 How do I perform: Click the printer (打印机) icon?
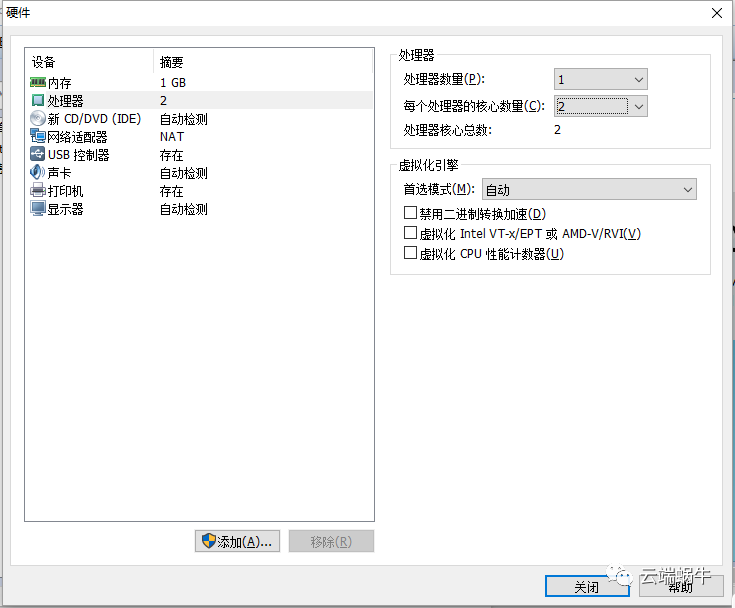38,190
